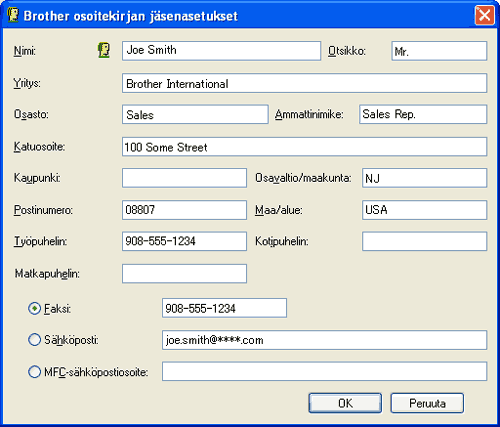Select the Sähköposti radio button
Screen dimensions: 500x427
point(34,340)
